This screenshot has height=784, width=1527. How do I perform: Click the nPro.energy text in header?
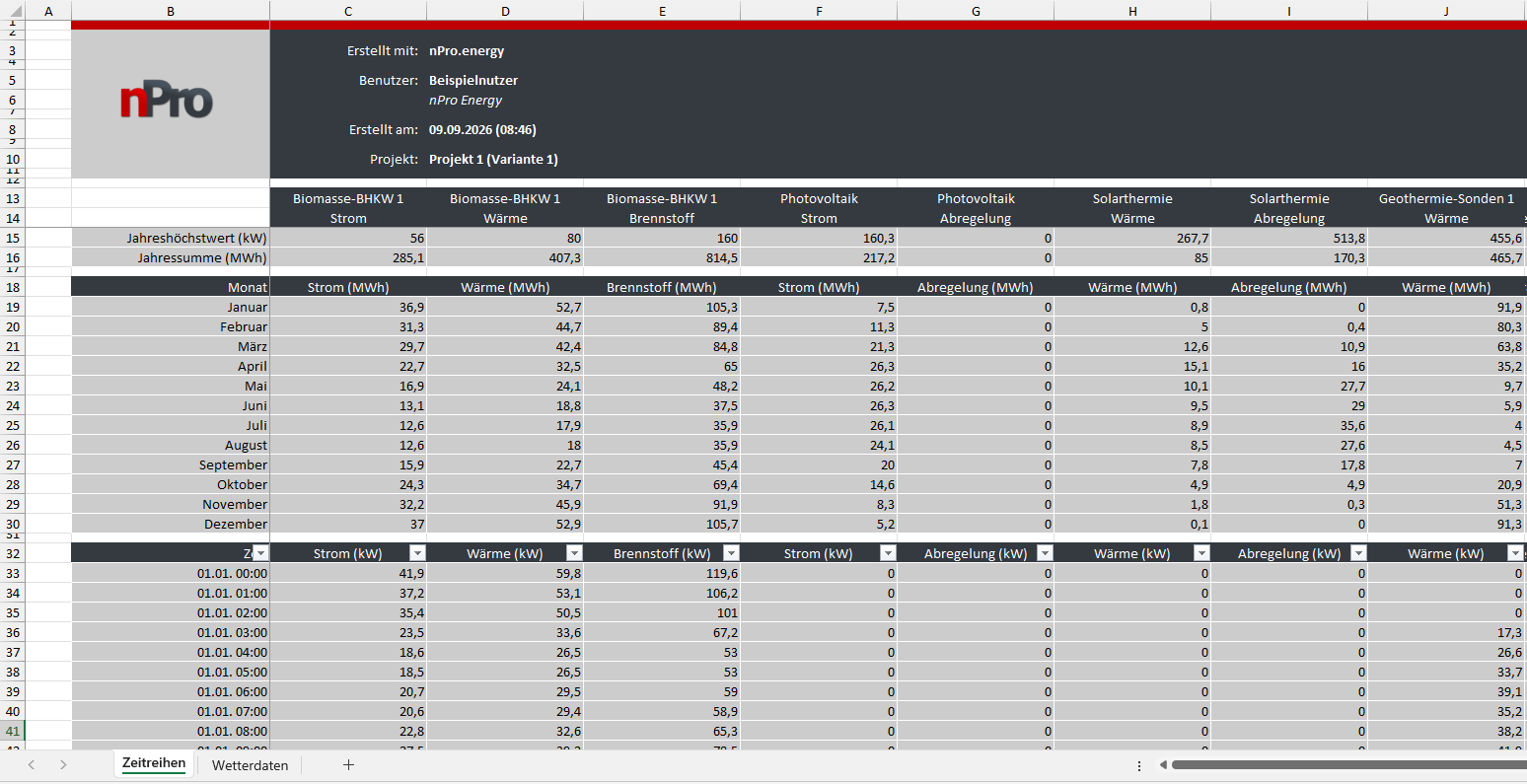pos(467,50)
